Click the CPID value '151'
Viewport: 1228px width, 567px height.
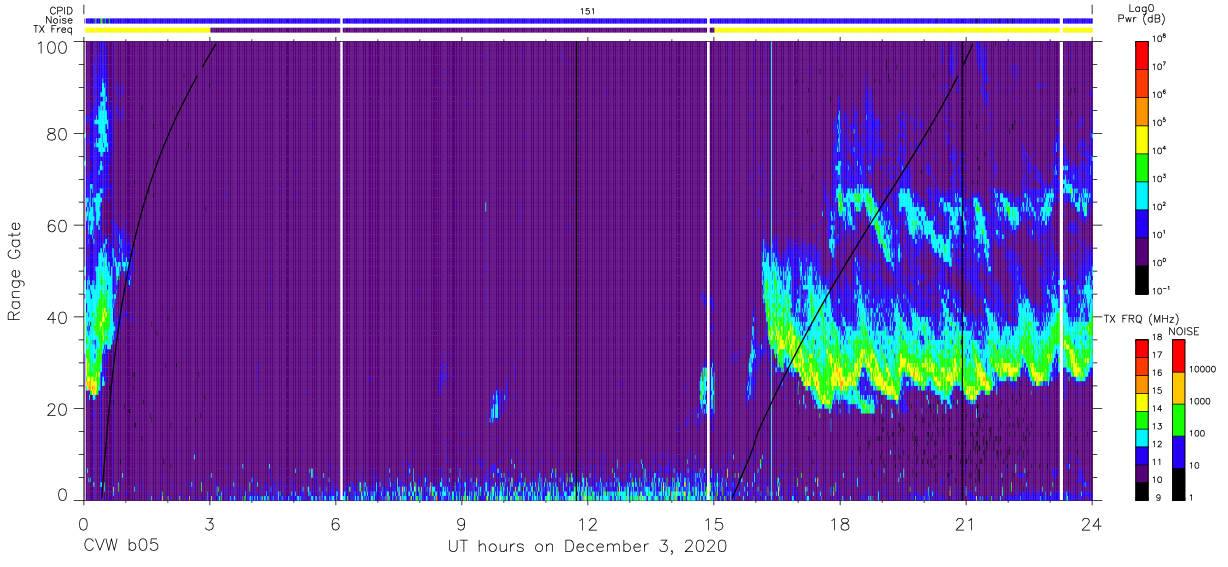[x=587, y=11]
